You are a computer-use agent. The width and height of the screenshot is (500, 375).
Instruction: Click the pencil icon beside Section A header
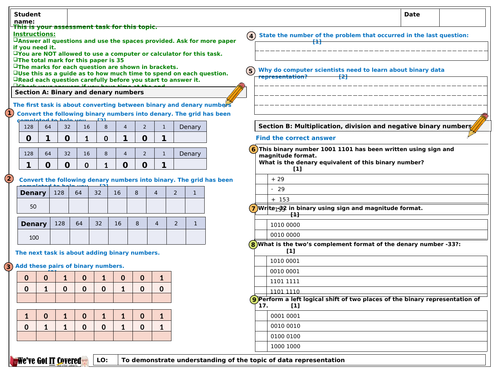(236, 93)
